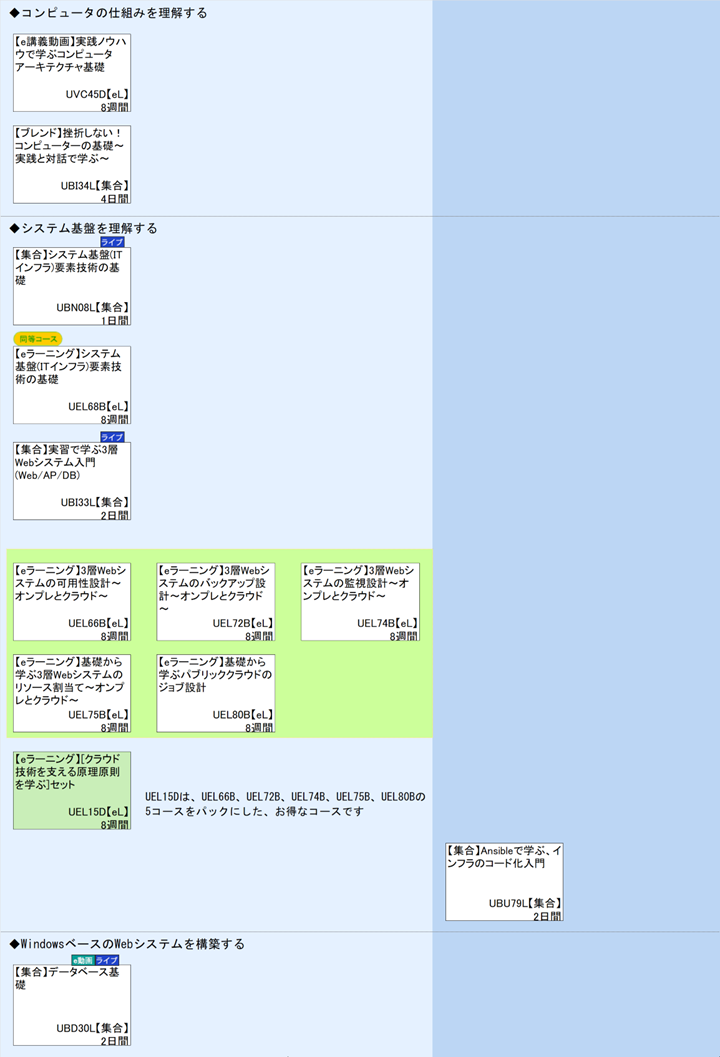Open the UBI33L 実習で学ぶ3層Webシステム入門 course
Image resolution: width=720 pixels, height=1057 pixels.
point(72,481)
